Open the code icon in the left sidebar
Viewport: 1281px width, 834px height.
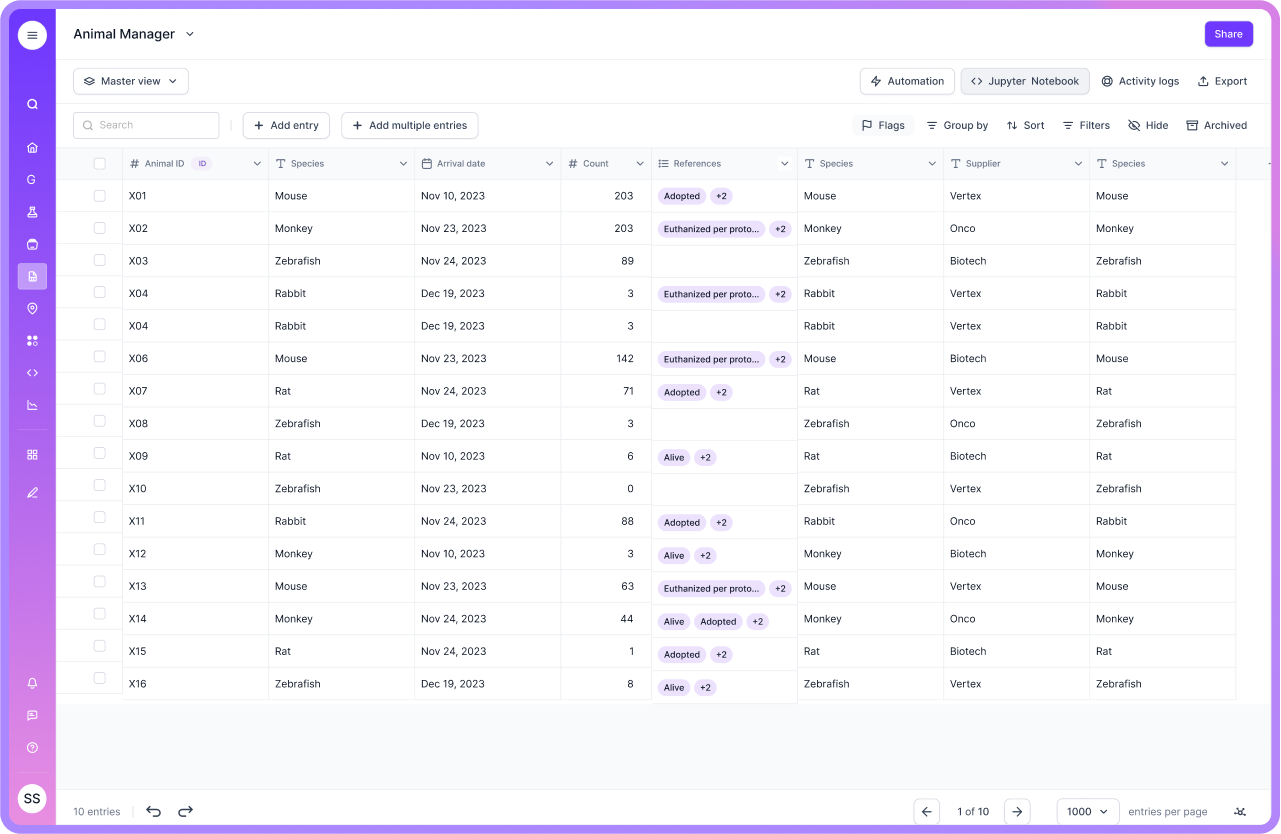32,372
